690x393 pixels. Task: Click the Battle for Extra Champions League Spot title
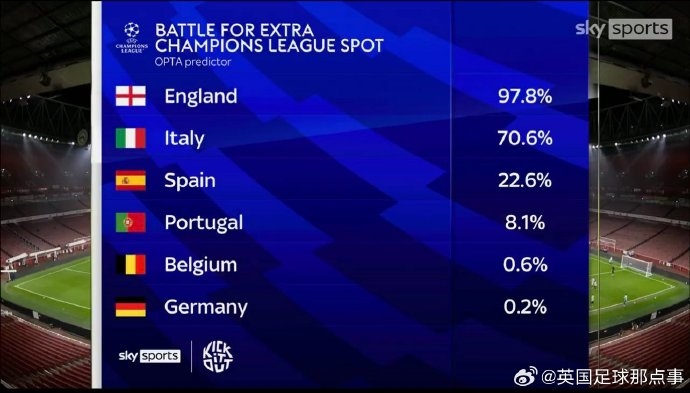pyautogui.click(x=269, y=38)
